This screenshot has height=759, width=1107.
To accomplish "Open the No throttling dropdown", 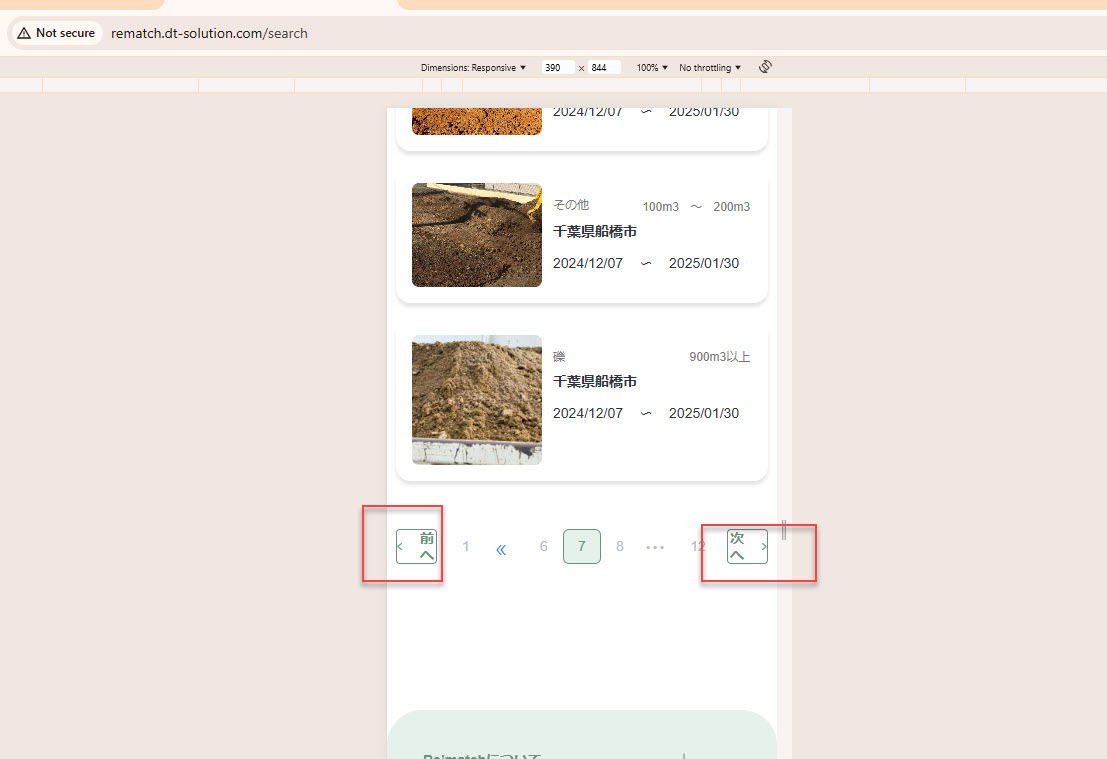I will tap(710, 68).
